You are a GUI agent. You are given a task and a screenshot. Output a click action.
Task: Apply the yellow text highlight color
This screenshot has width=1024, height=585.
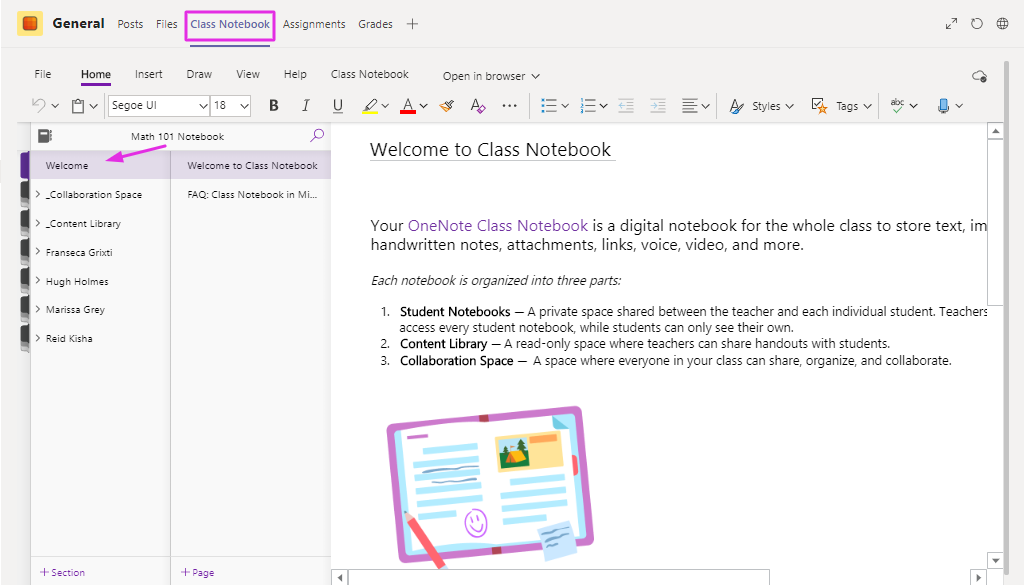pyautogui.click(x=370, y=106)
